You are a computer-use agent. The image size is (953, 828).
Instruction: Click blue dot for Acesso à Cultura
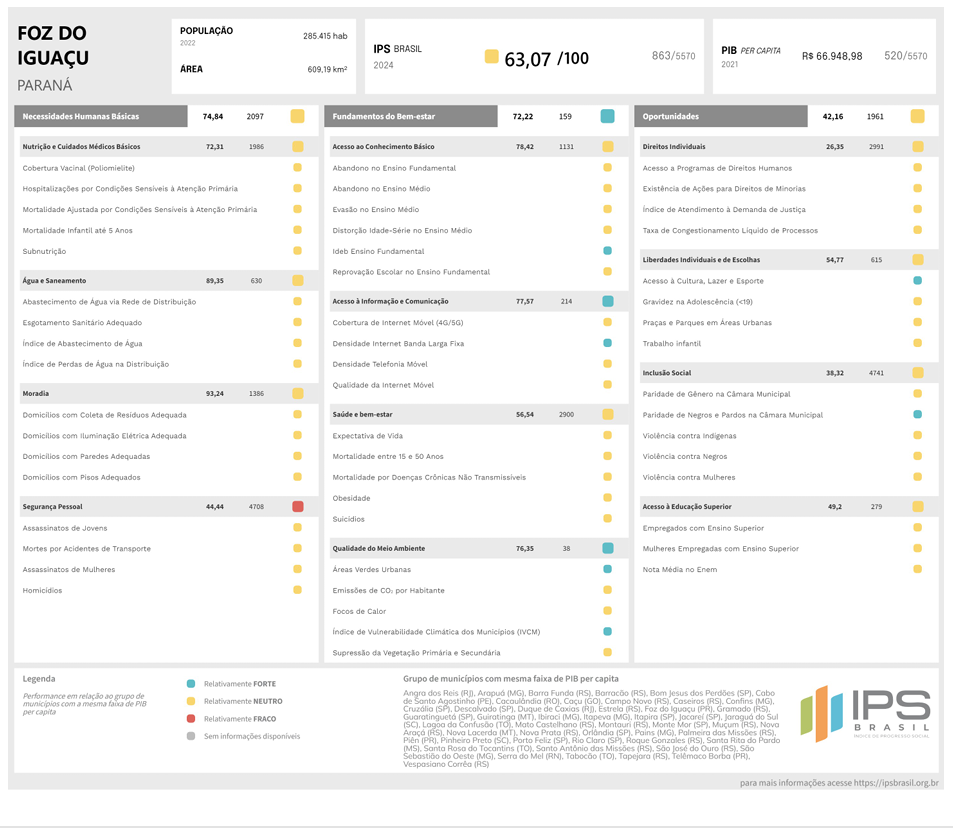click(918, 280)
